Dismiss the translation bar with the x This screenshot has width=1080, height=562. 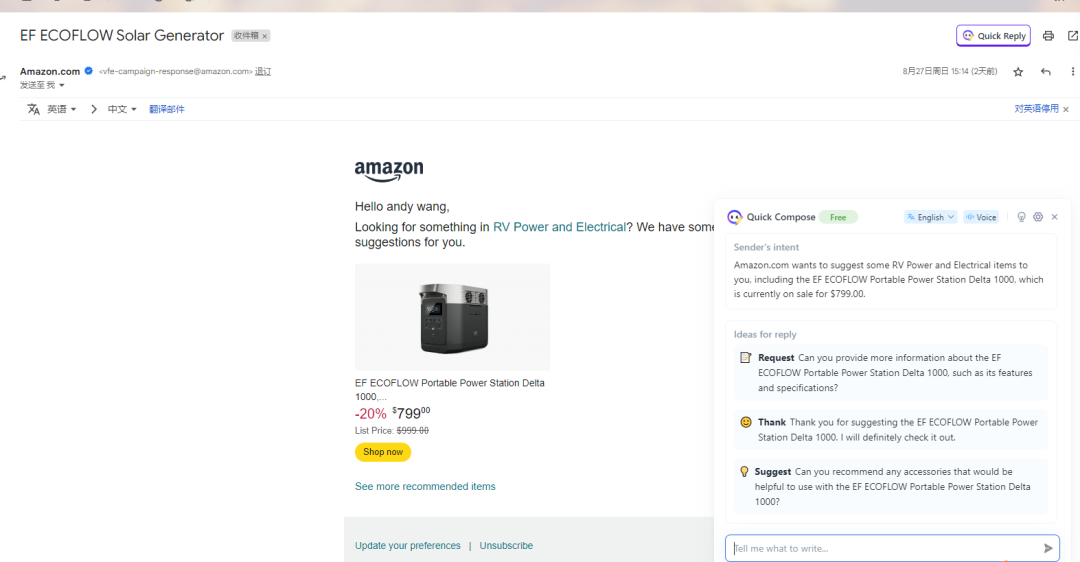point(1066,110)
